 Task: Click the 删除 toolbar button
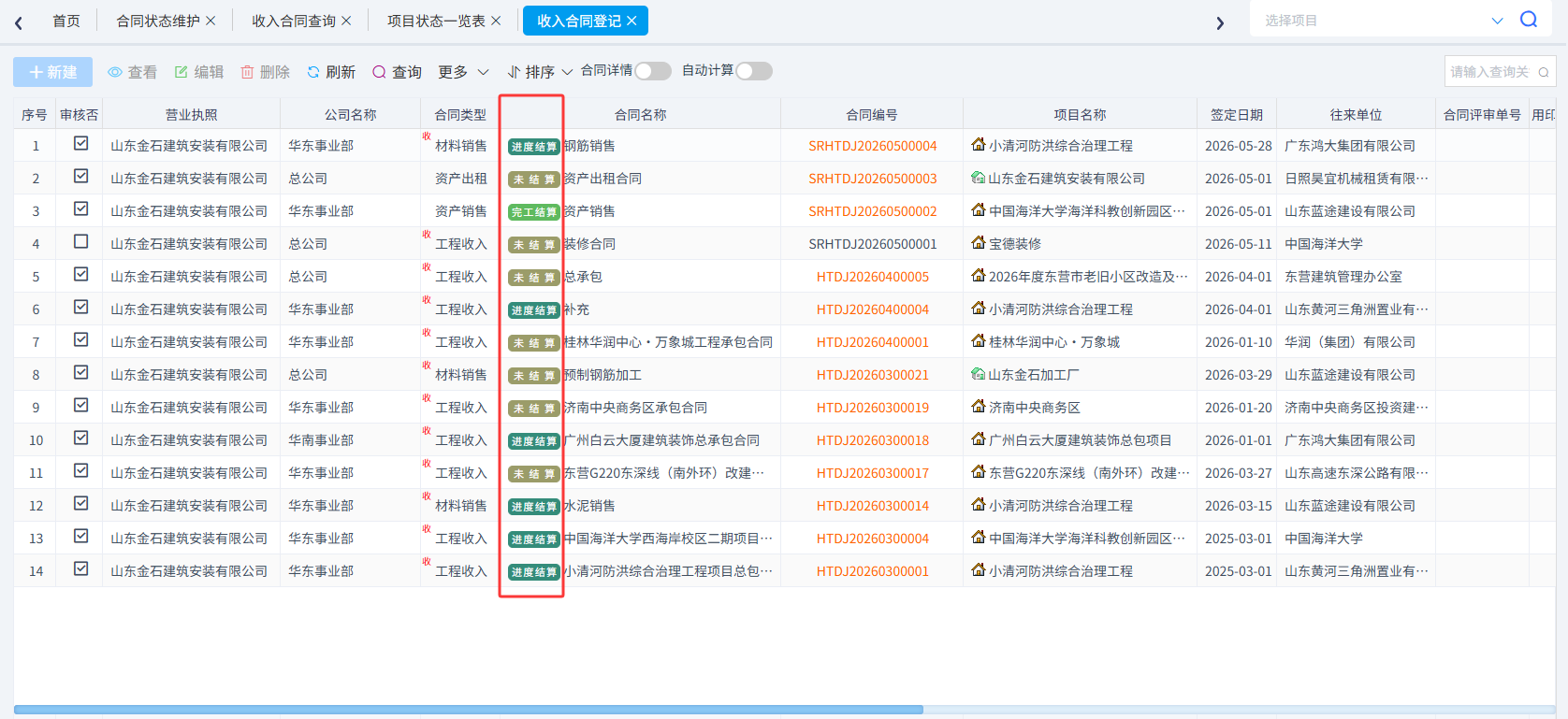pos(266,72)
